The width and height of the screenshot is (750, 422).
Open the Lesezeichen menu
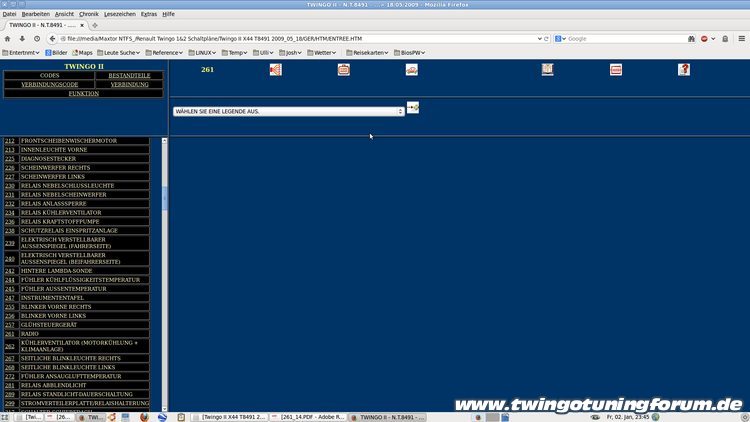[x=120, y=14]
